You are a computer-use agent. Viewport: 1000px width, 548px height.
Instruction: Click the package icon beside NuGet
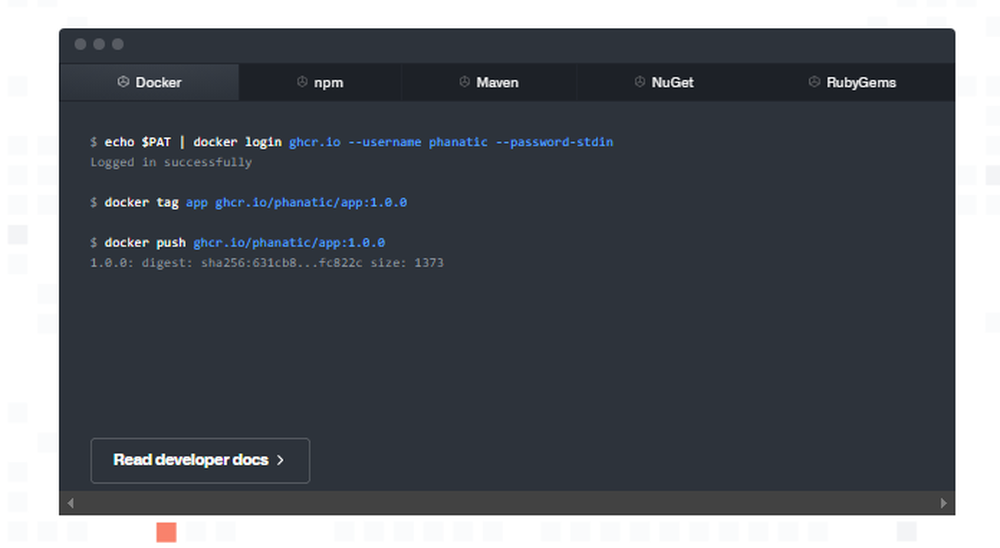click(640, 82)
